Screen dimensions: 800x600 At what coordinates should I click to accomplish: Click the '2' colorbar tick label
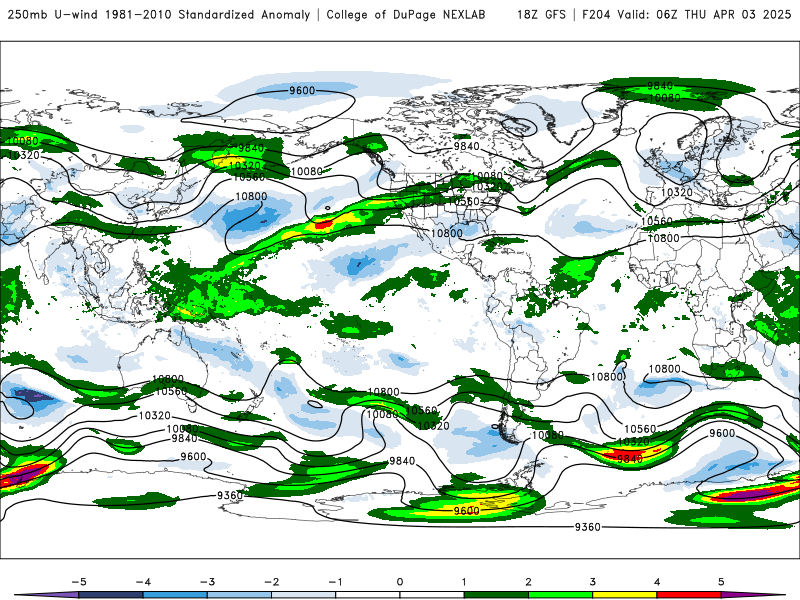point(529,582)
